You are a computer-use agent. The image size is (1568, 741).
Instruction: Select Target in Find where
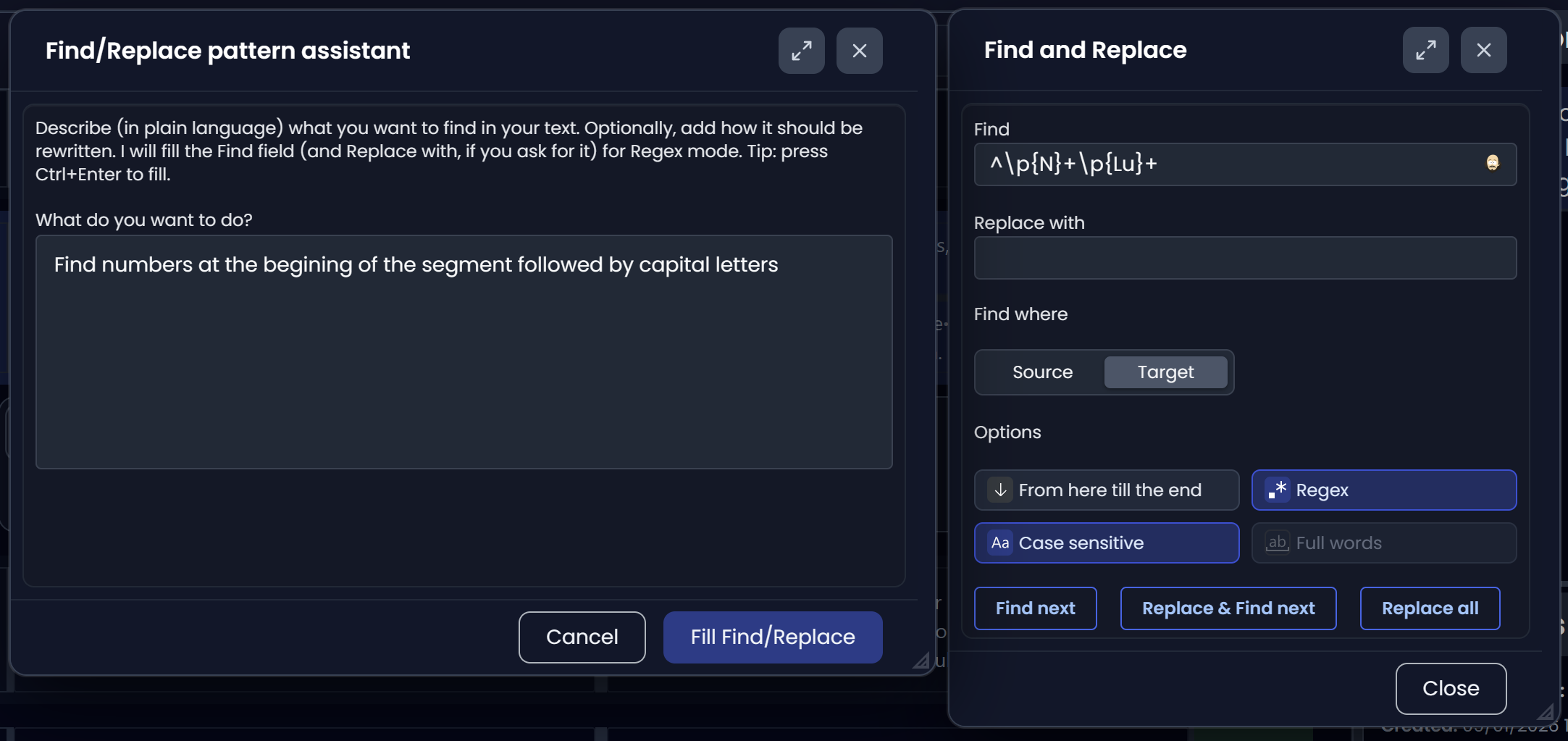pyautogui.click(x=1165, y=372)
